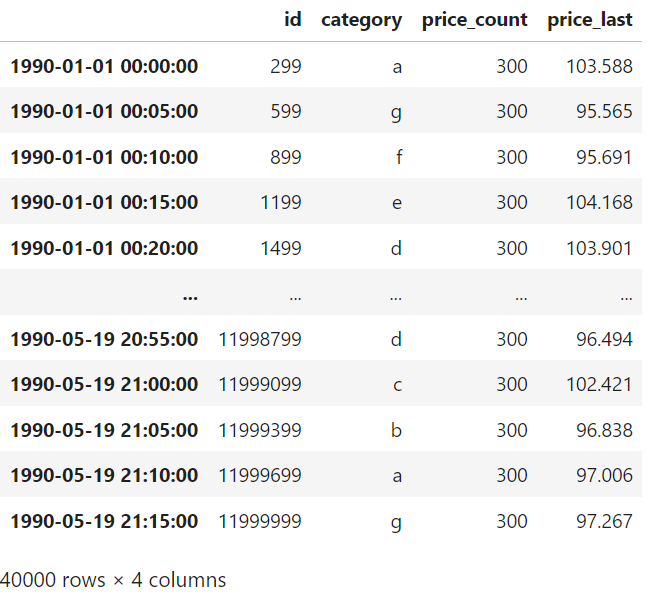Click the price_last value 102.421
Image resolution: width=652 pixels, height=609 pixels.
604,384
